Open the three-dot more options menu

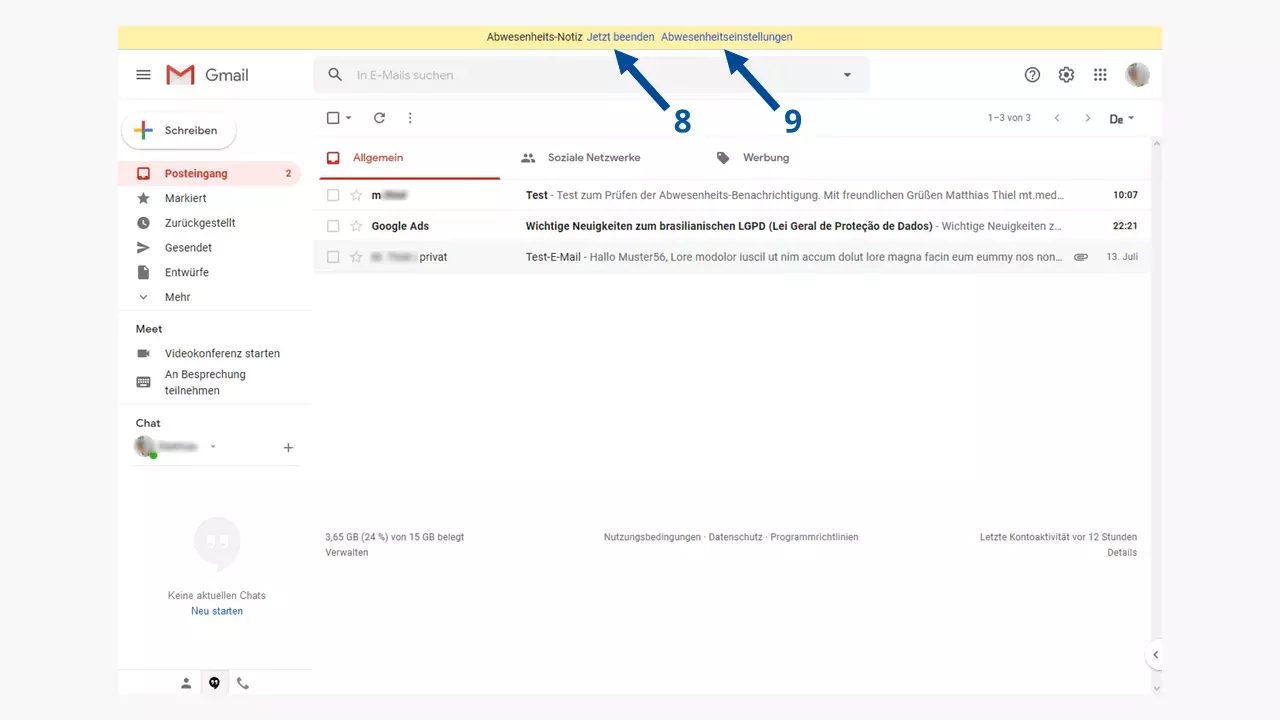click(410, 118)
